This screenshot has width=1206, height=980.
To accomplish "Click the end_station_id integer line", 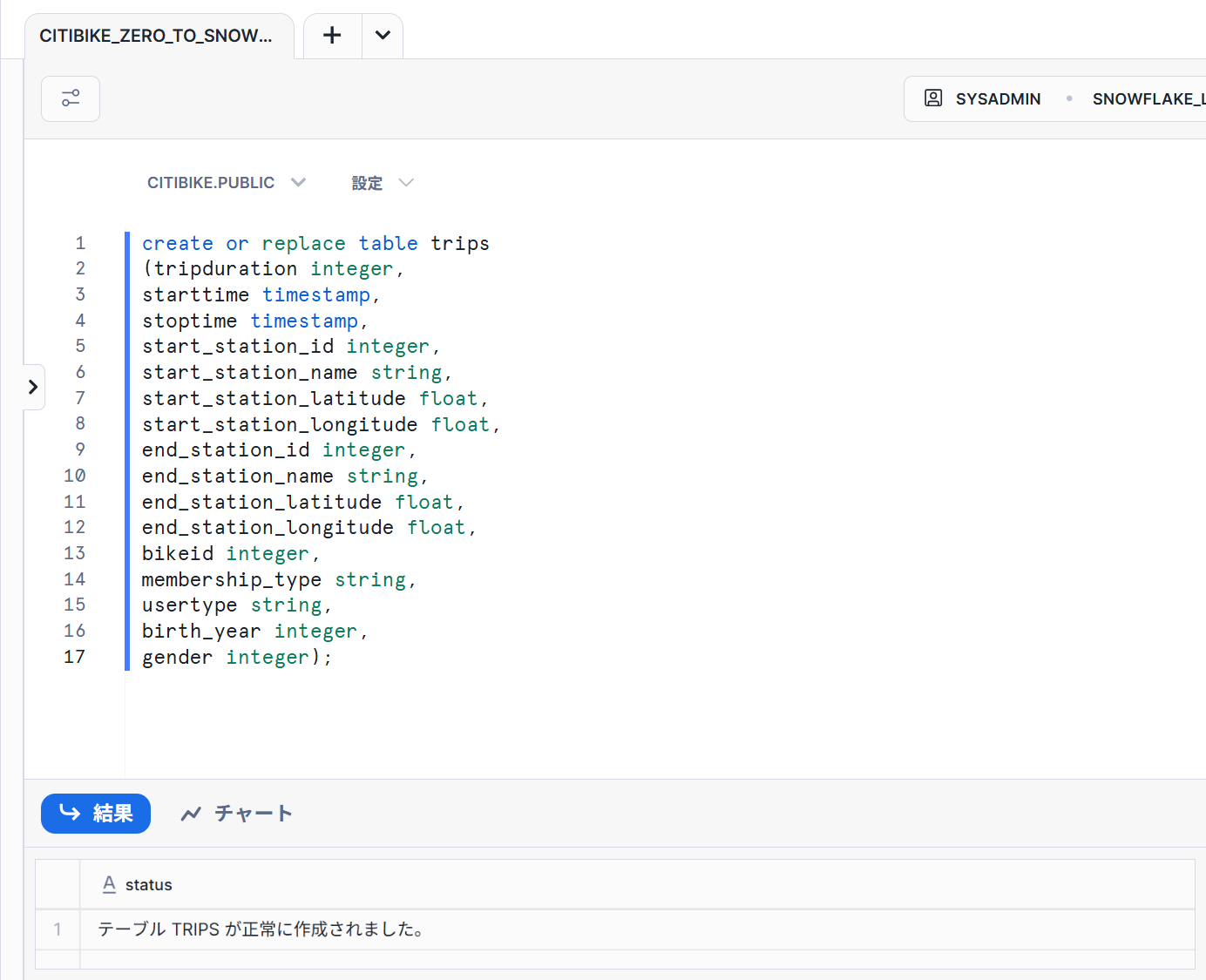I will click(279, 450).
